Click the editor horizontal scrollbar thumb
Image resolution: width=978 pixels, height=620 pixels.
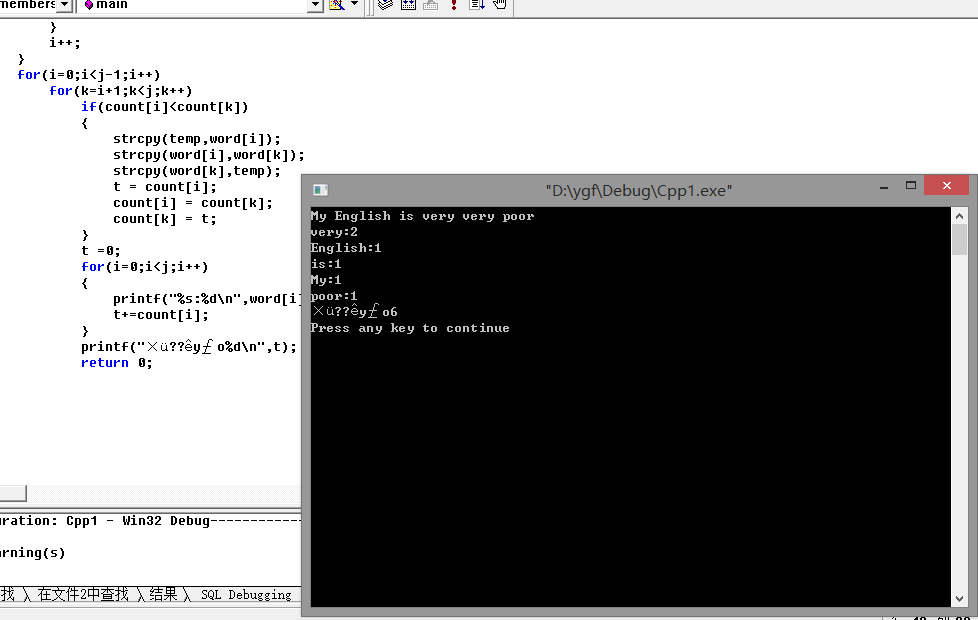tap(13, 493)
